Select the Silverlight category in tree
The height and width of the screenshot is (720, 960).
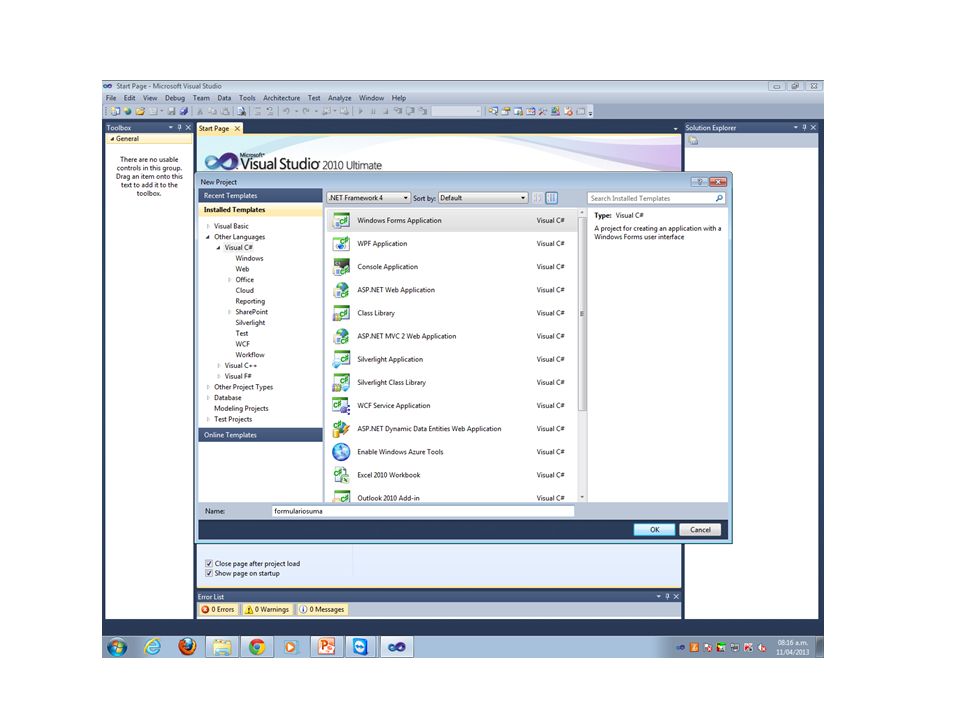[250, 323]
